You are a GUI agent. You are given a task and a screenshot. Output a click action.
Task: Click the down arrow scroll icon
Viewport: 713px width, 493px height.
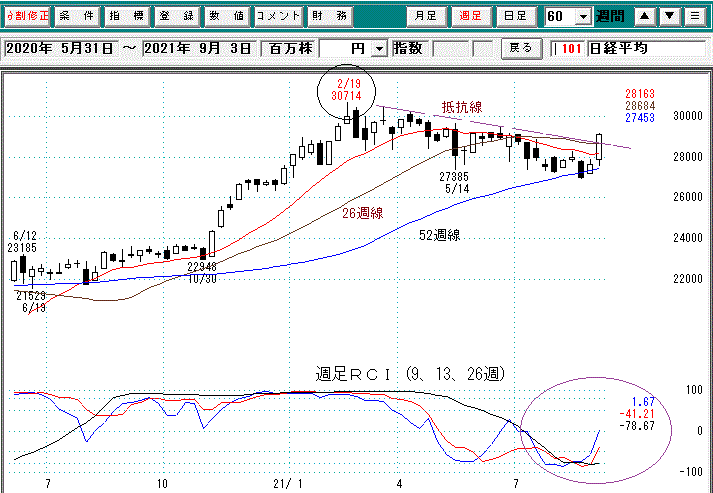(670, 17)
